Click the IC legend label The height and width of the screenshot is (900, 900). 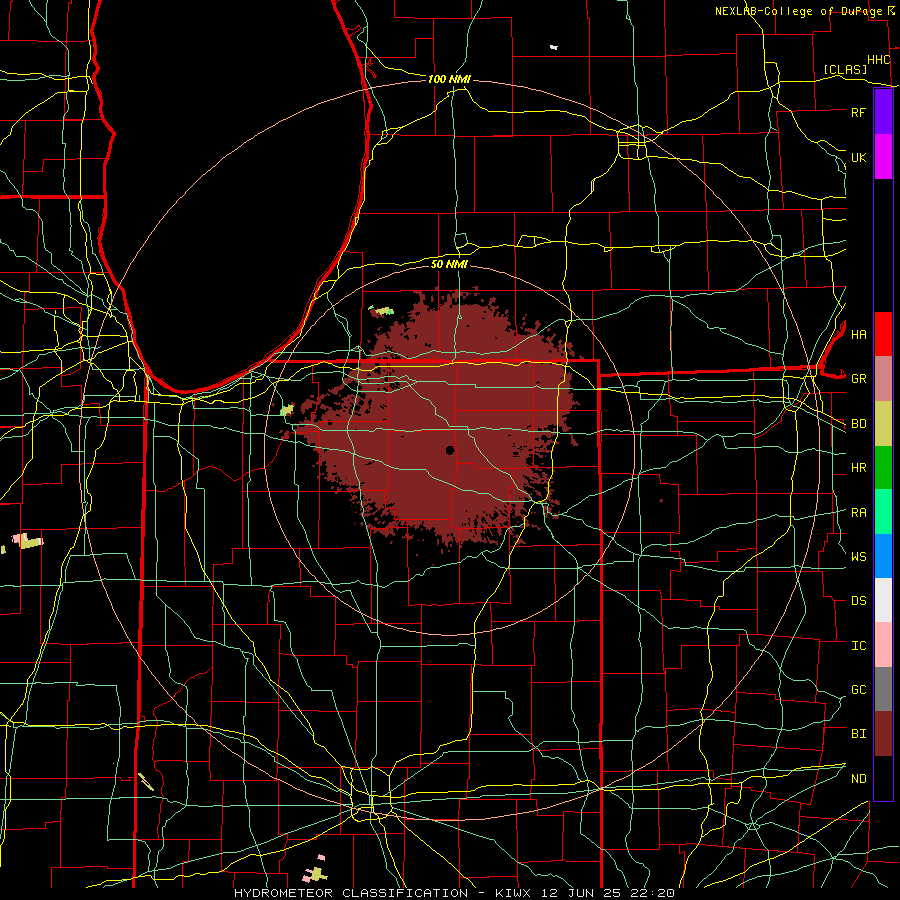(x=858, y=646)
